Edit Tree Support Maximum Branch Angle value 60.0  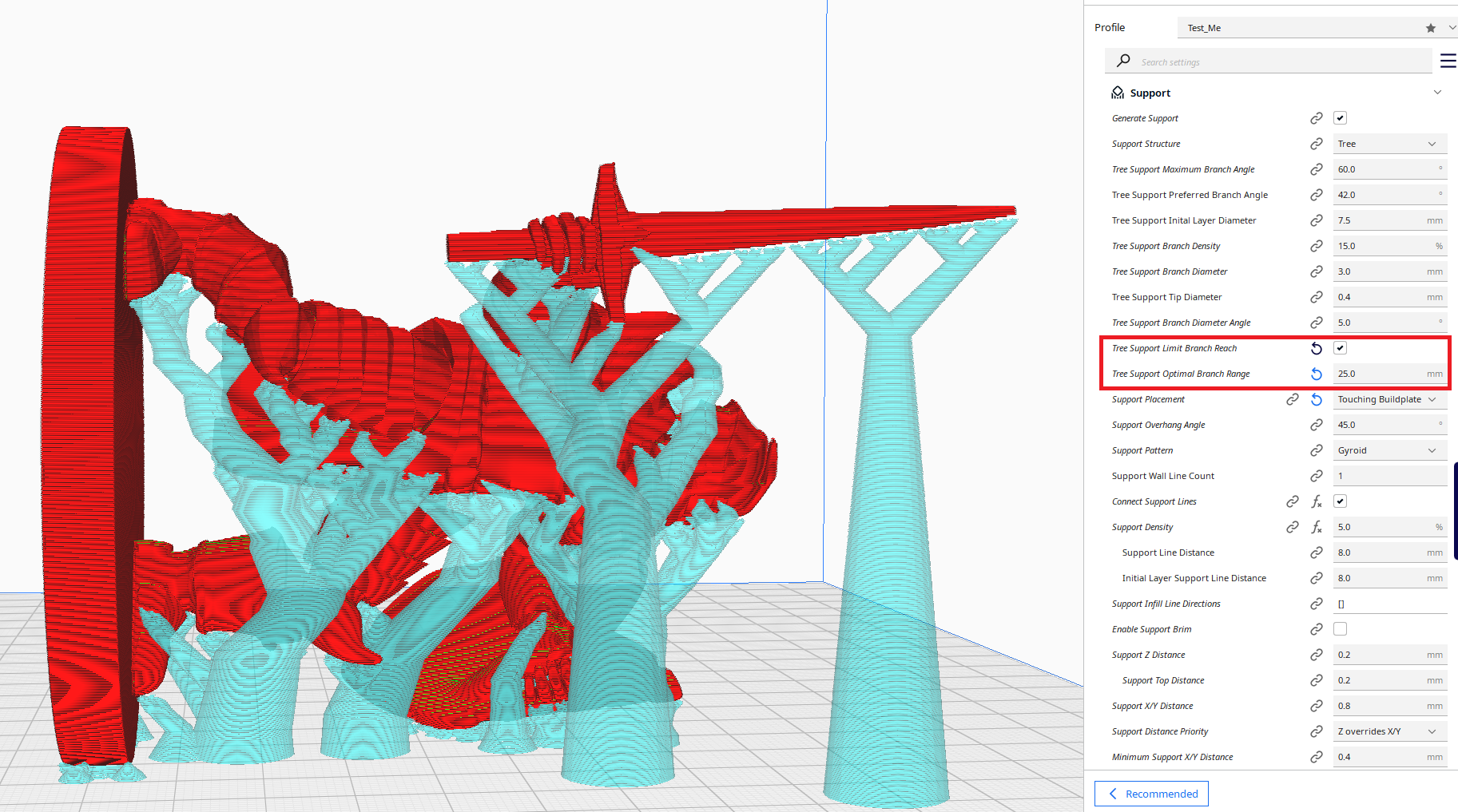pyautogui.click(x=1390, y=169)
